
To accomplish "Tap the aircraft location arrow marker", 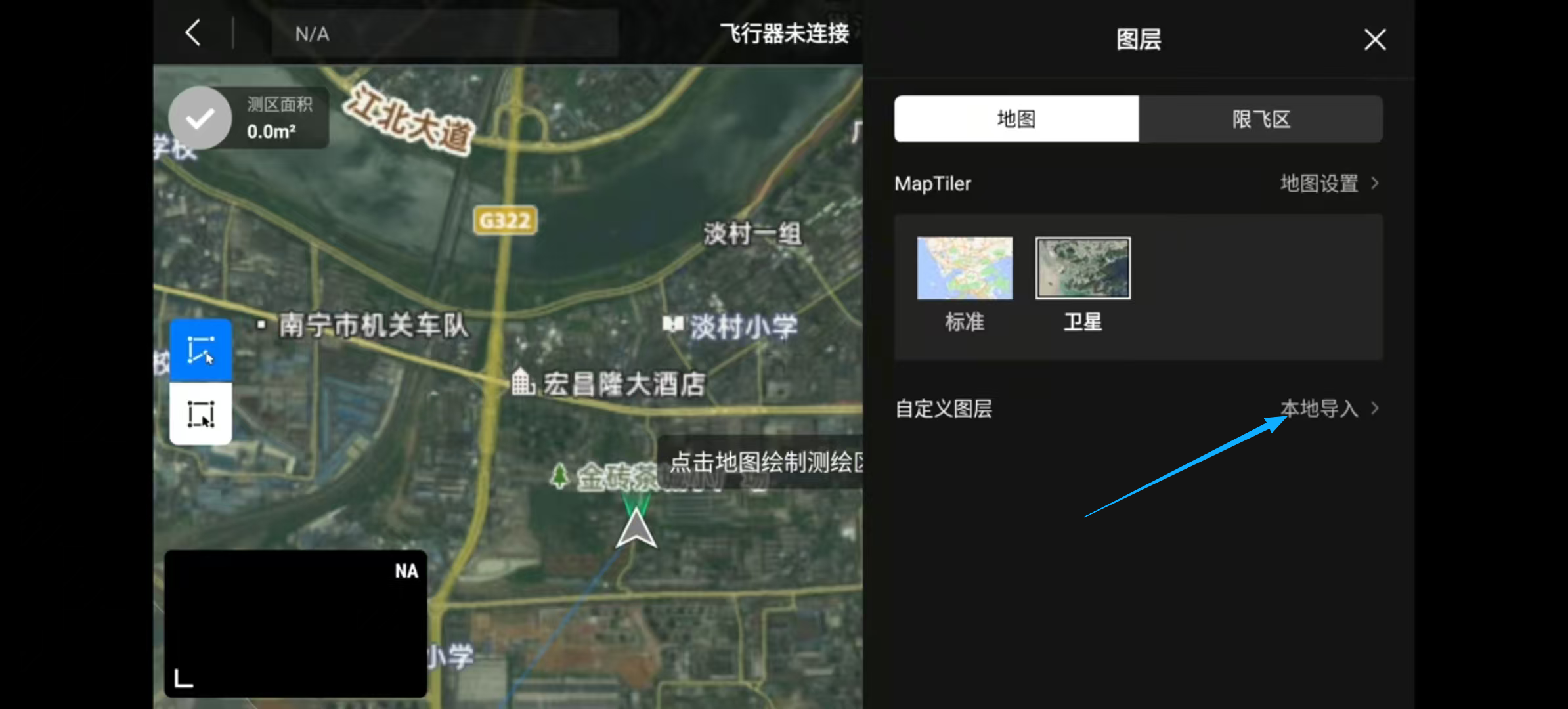I will click(x=636, y=529).
